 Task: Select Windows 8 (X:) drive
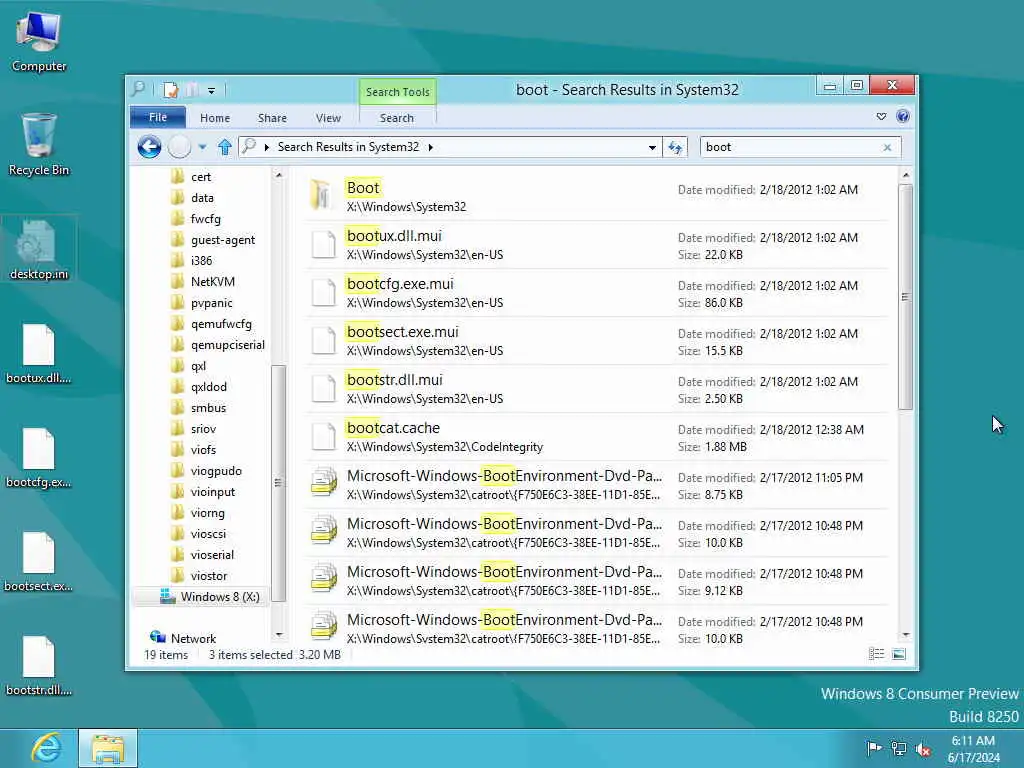(x=210, y=597)
